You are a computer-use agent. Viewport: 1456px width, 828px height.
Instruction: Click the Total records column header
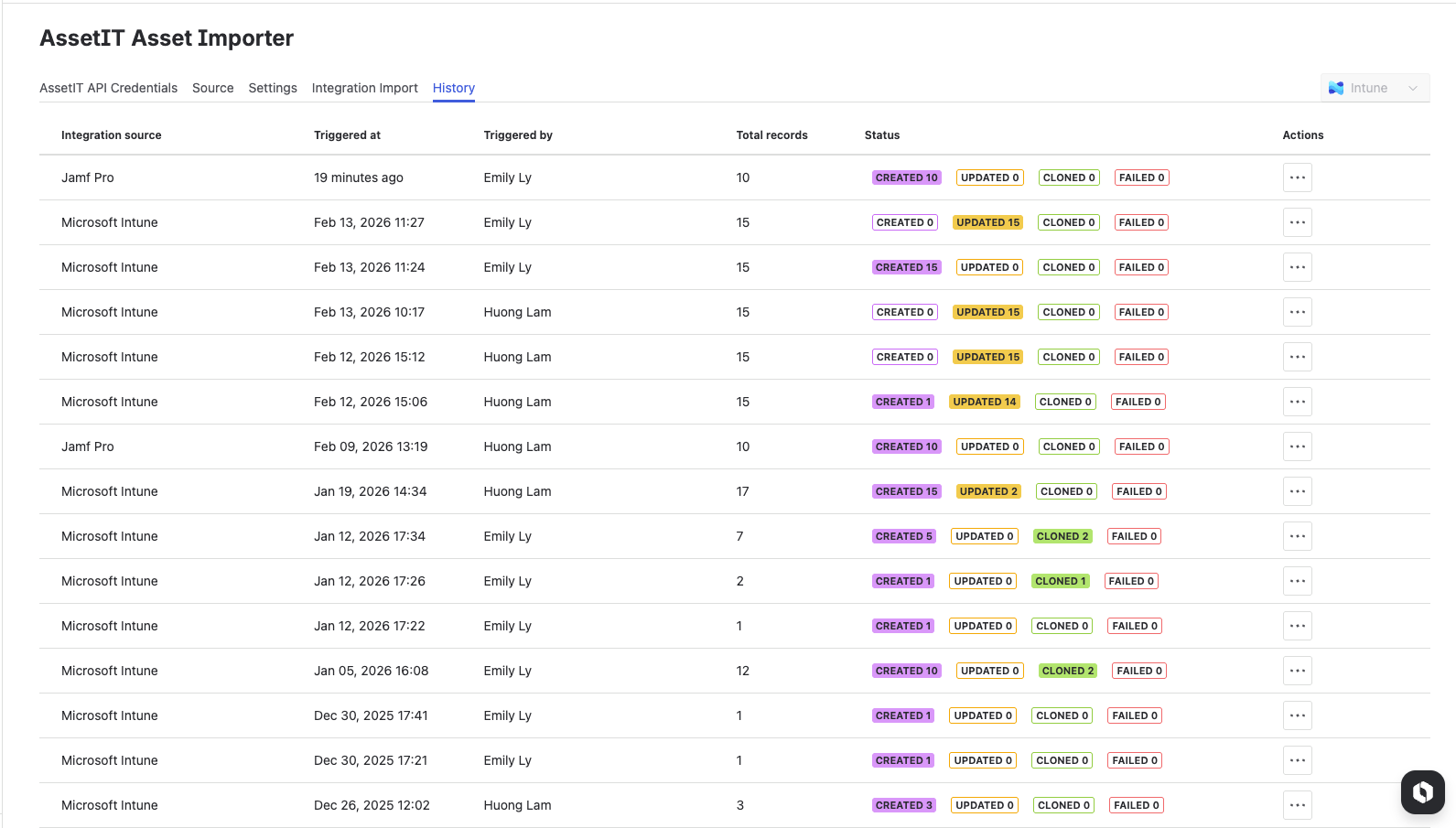coord(771,135)
